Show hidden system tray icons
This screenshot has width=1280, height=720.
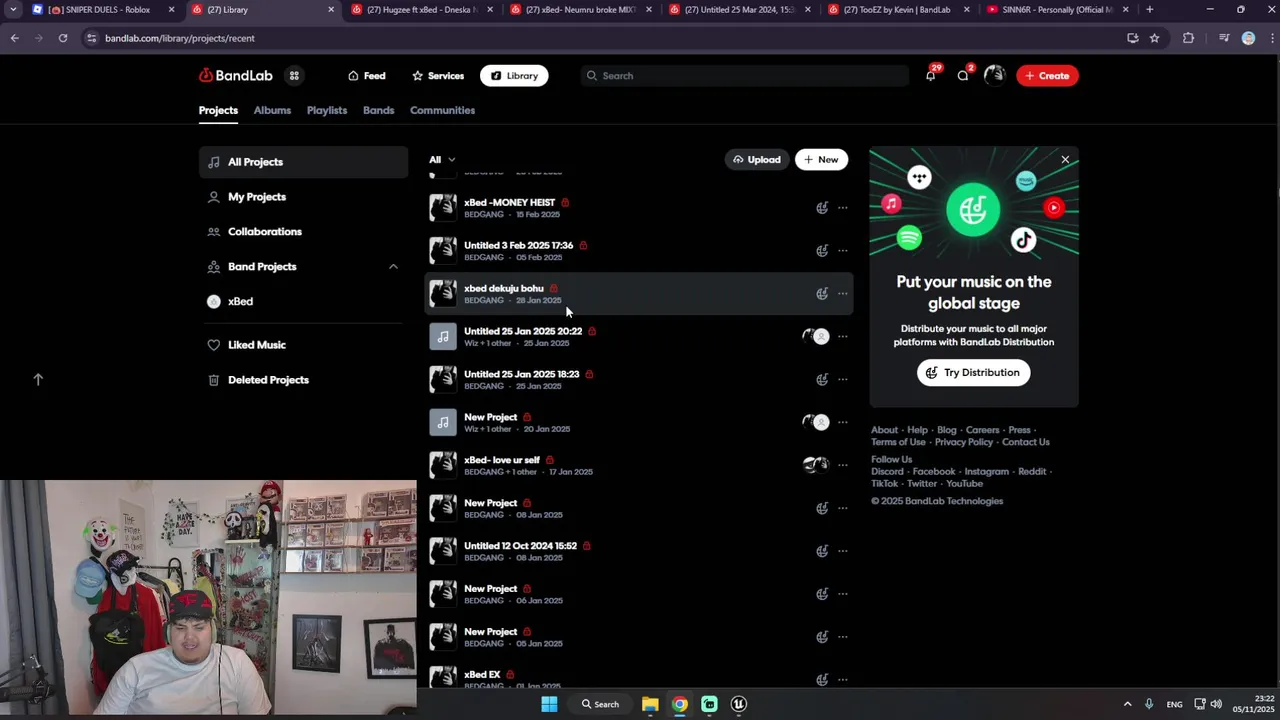click(x=1127, y=704)
